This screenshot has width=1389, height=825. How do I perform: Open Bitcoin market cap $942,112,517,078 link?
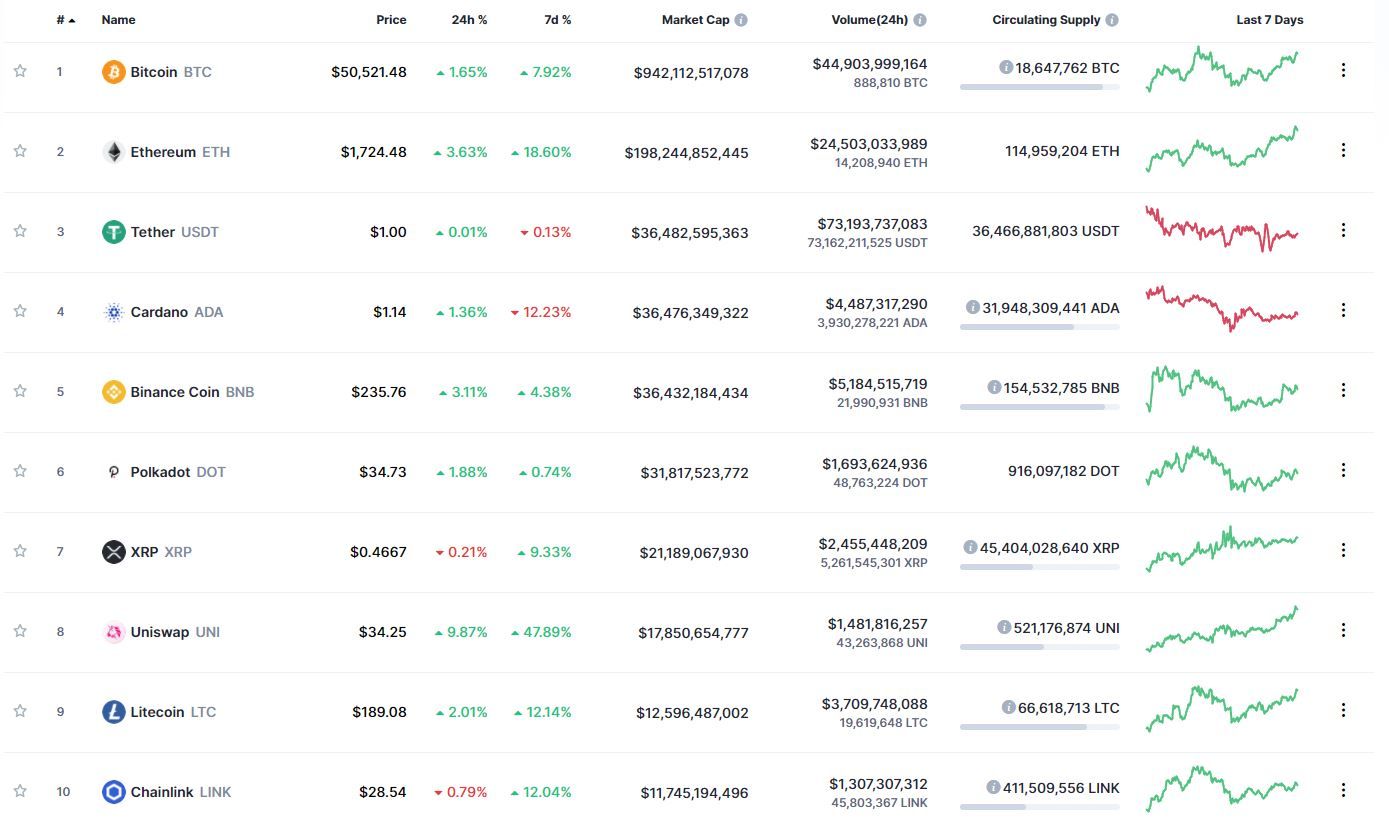coord(691,73)
